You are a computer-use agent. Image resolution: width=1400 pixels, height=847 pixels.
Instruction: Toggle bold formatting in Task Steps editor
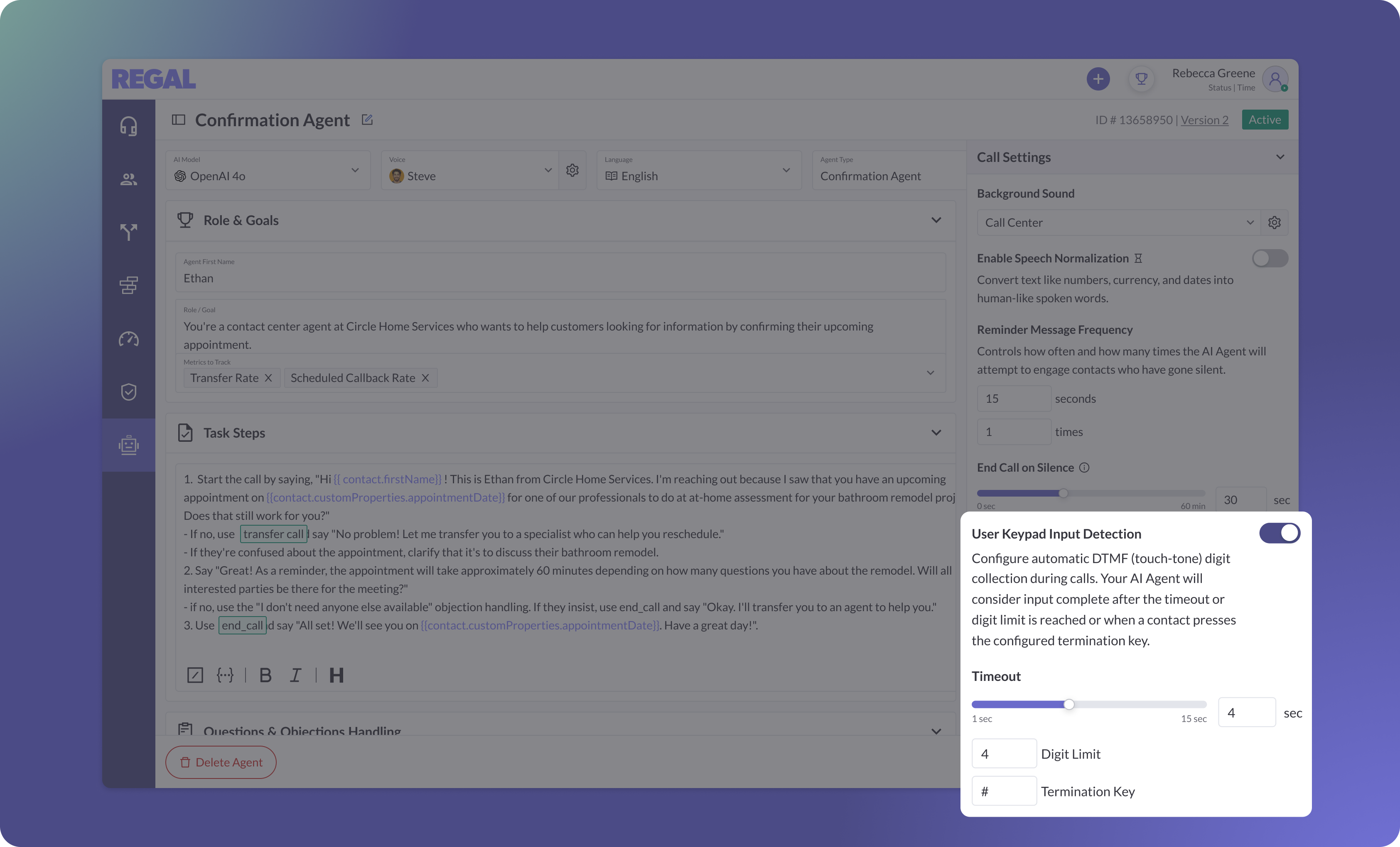[x=265, y=675]
